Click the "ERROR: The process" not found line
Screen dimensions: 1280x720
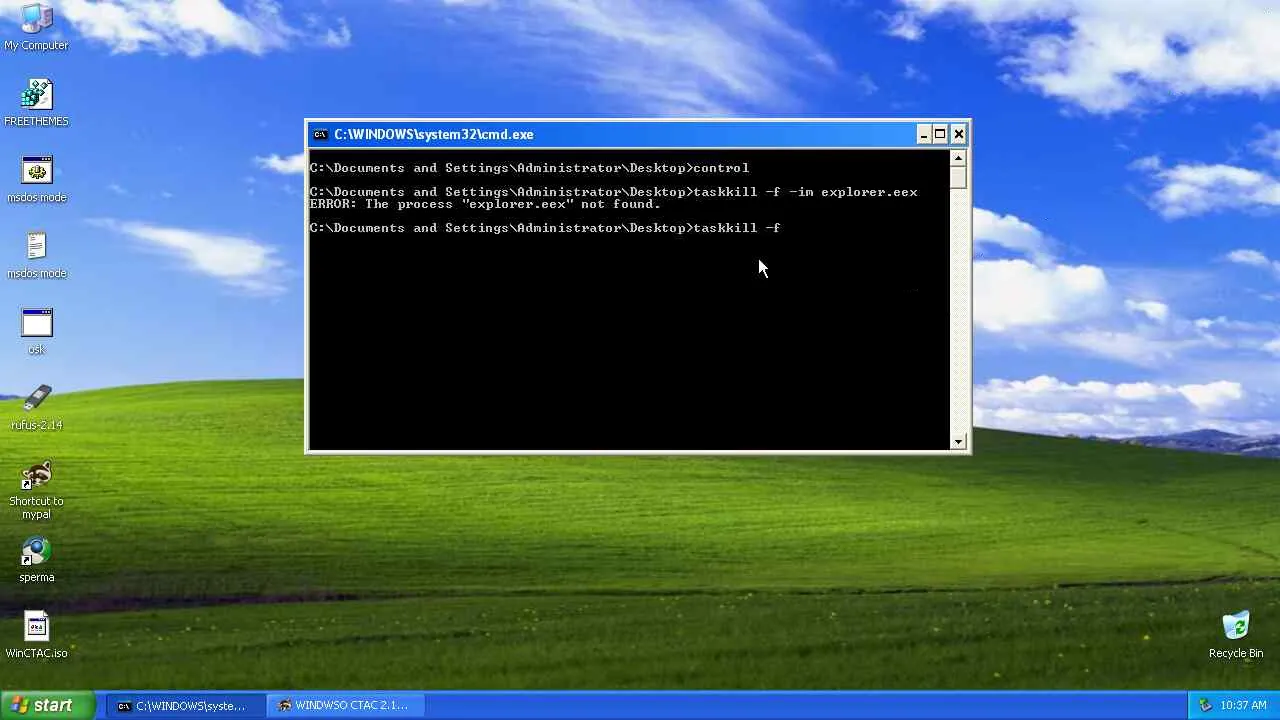(485, 204)
